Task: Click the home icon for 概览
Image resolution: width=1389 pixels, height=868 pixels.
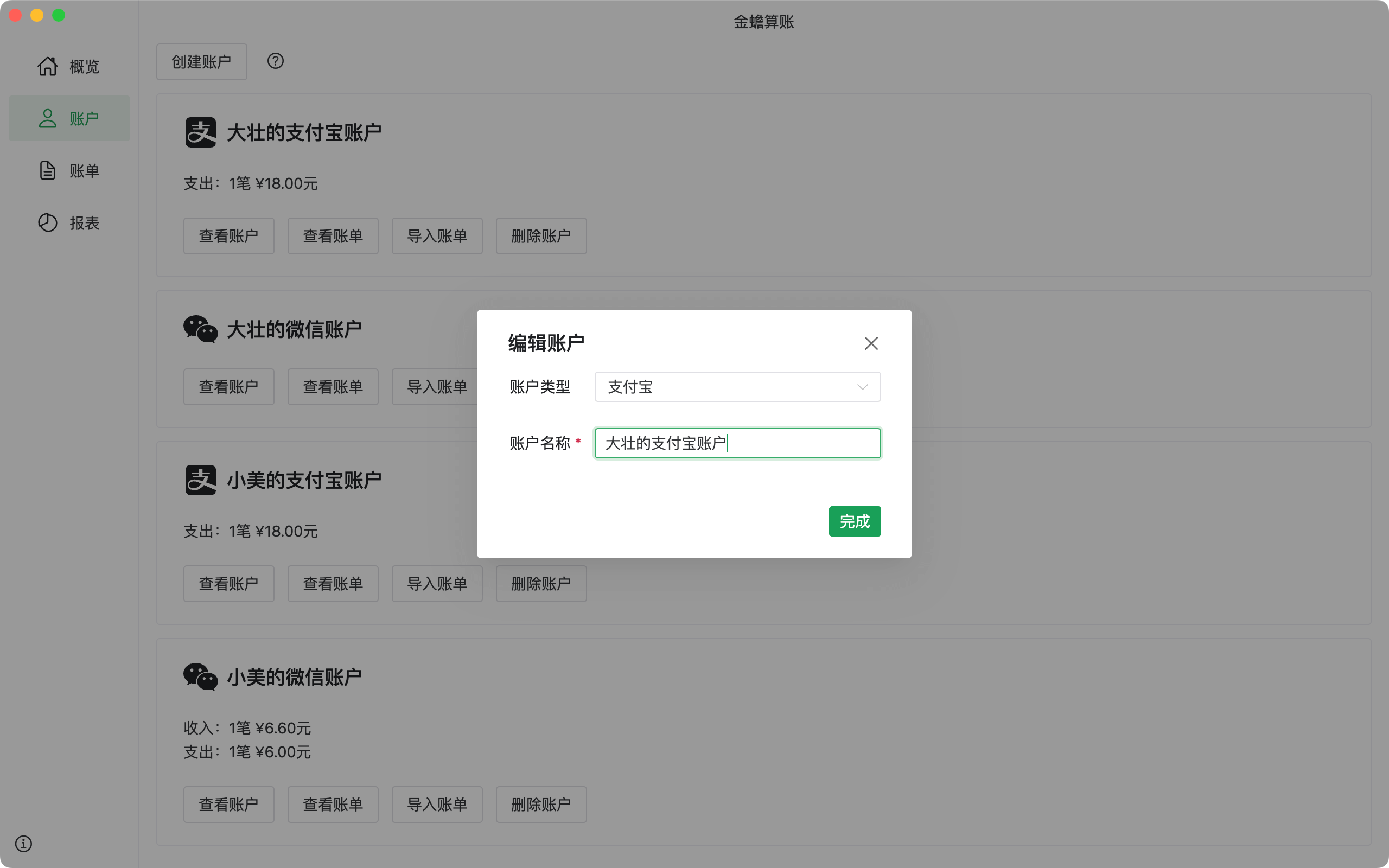Action: [x=48, y=67]
